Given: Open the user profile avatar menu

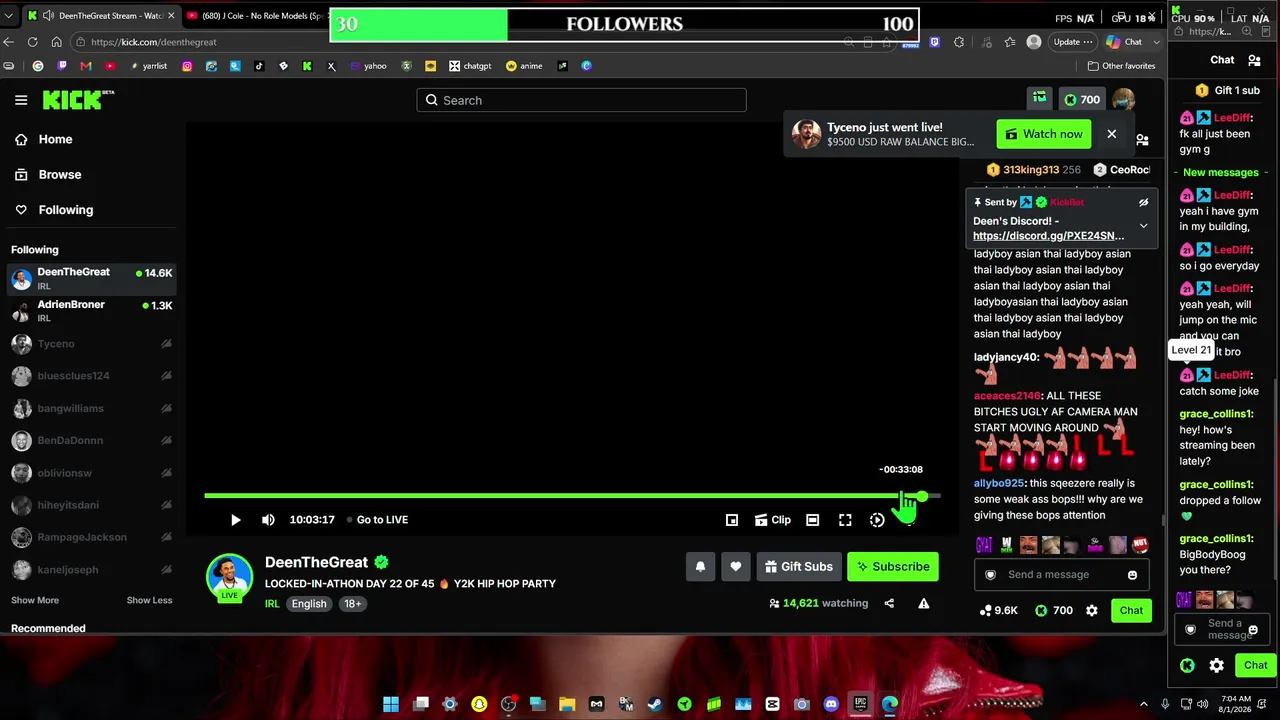Looking at the screenshot, I should [1123, 99].
